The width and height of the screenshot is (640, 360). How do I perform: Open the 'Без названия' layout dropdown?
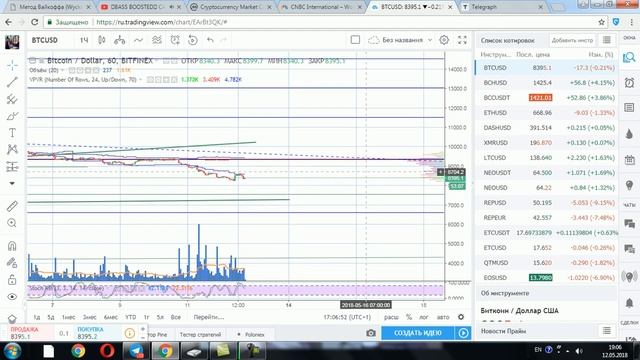400,40
